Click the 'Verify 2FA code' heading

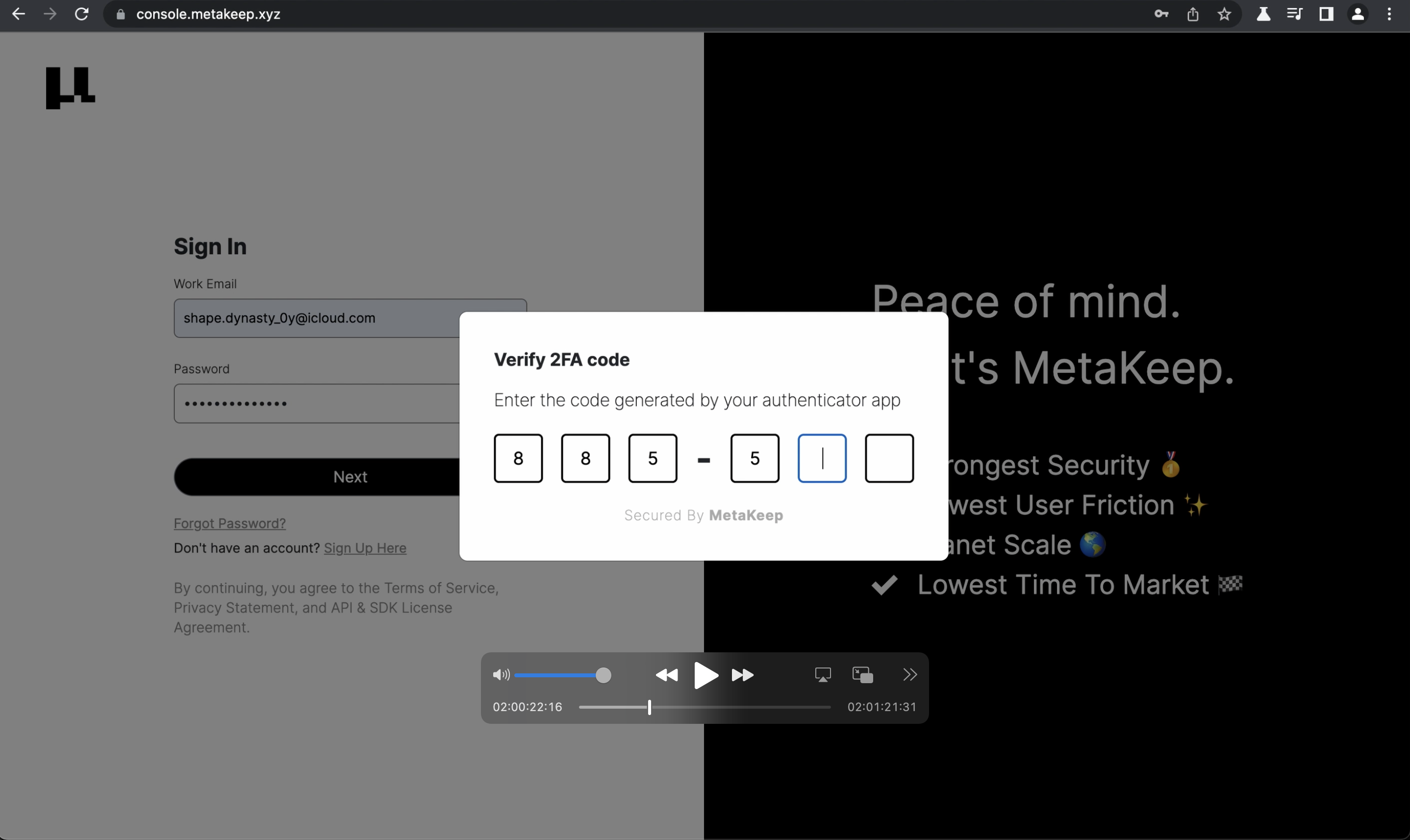562,359
